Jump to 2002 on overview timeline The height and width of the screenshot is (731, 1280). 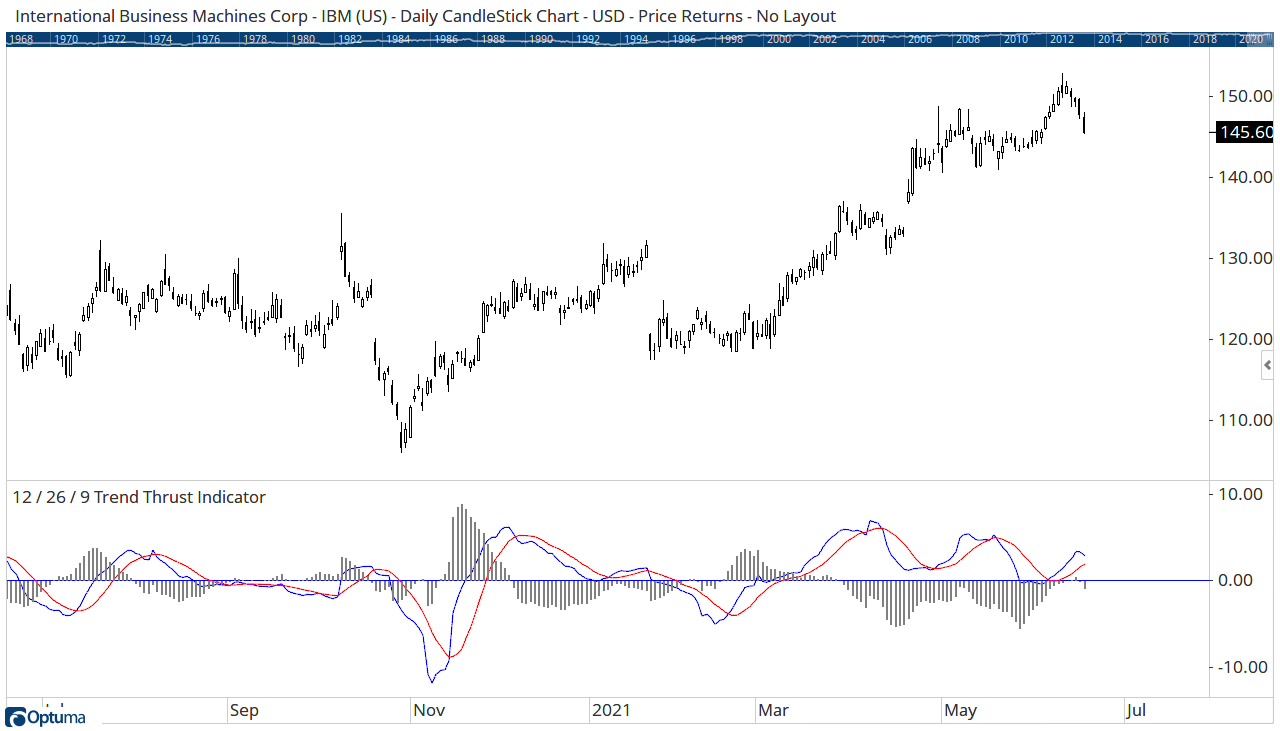click(825, 39)
